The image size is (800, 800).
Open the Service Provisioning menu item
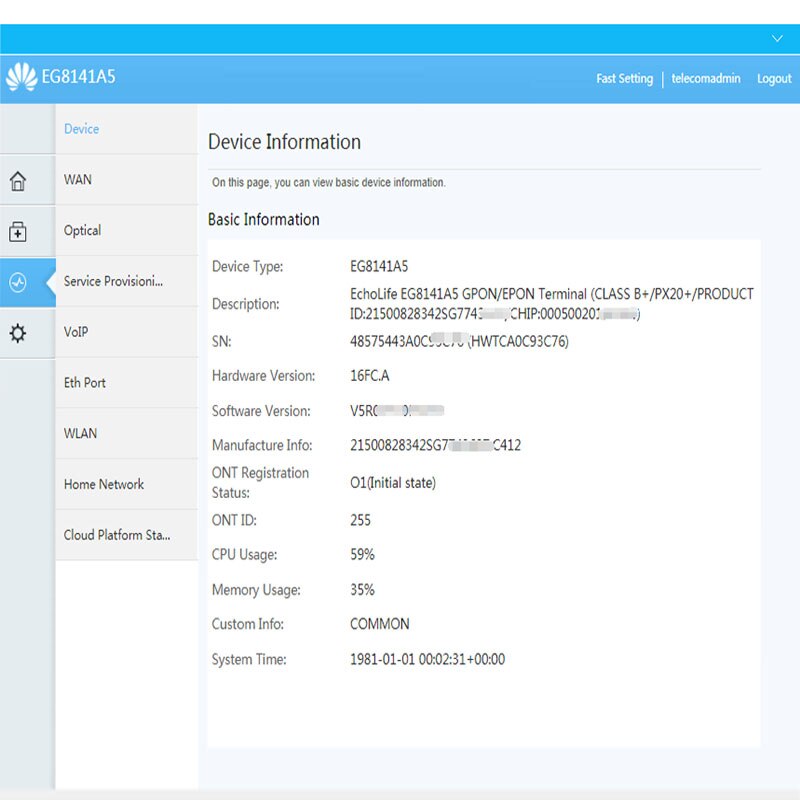click(x=127, y=281)
